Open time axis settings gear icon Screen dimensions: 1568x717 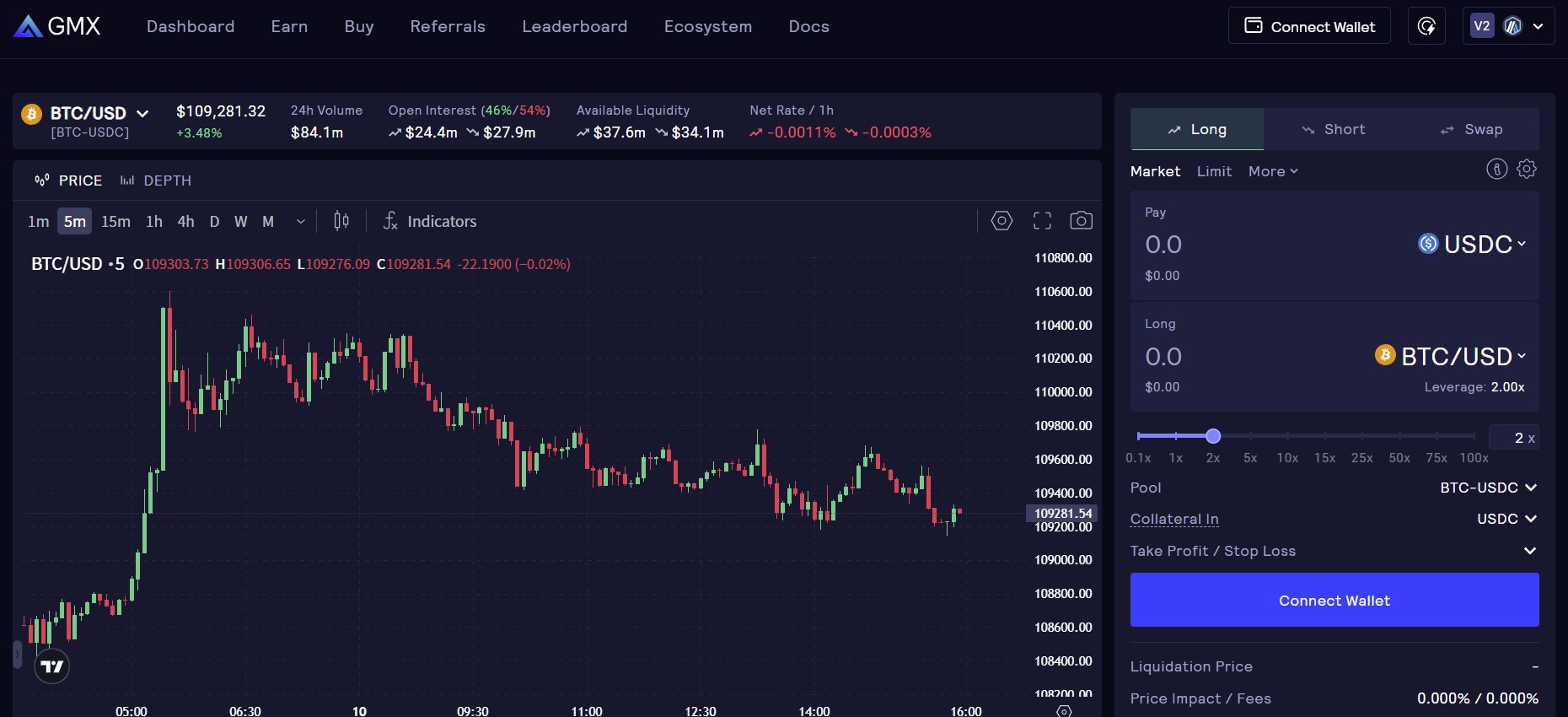click(x=1065, y=711)
